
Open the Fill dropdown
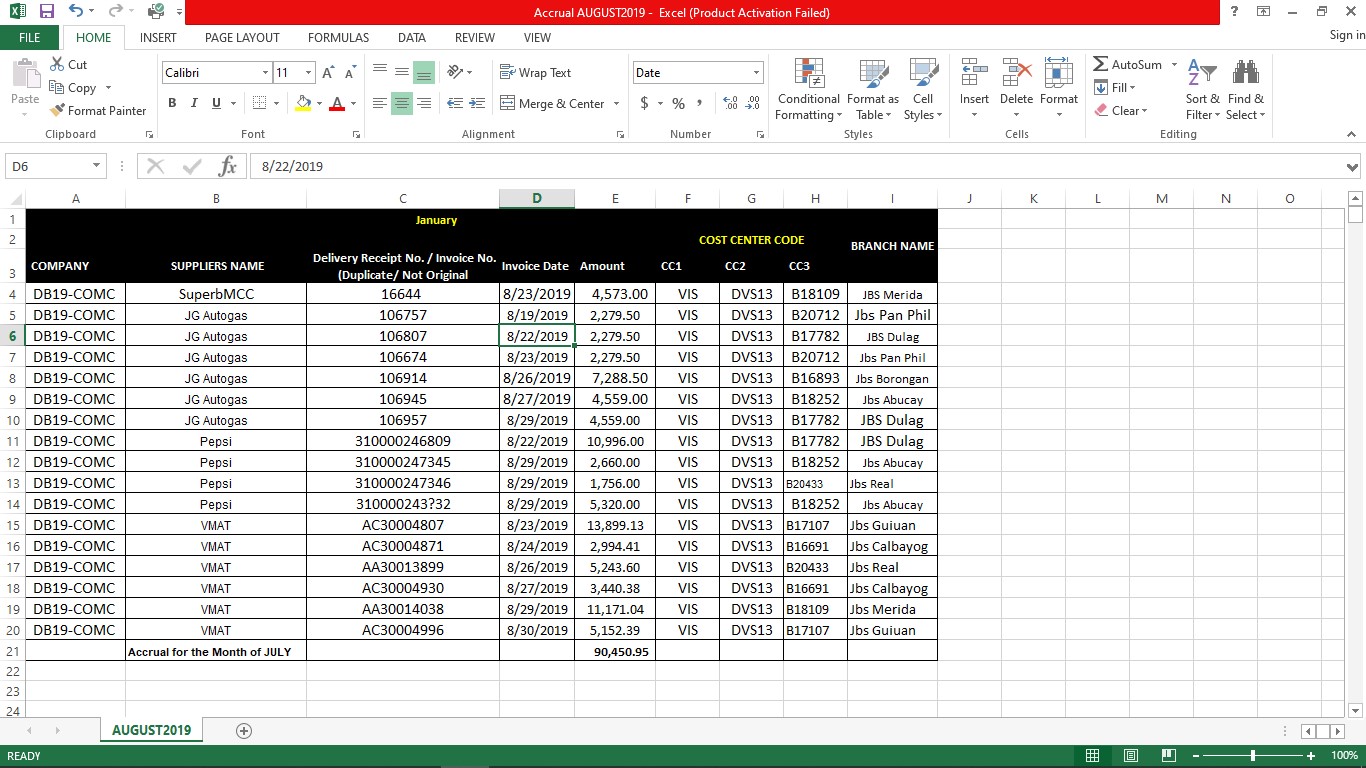point(1116,88)
